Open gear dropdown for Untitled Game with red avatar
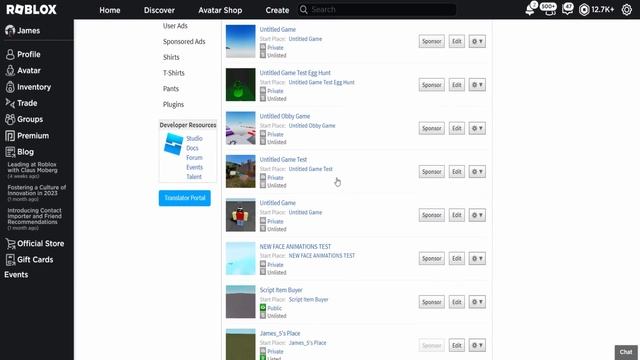 (477, 215)
